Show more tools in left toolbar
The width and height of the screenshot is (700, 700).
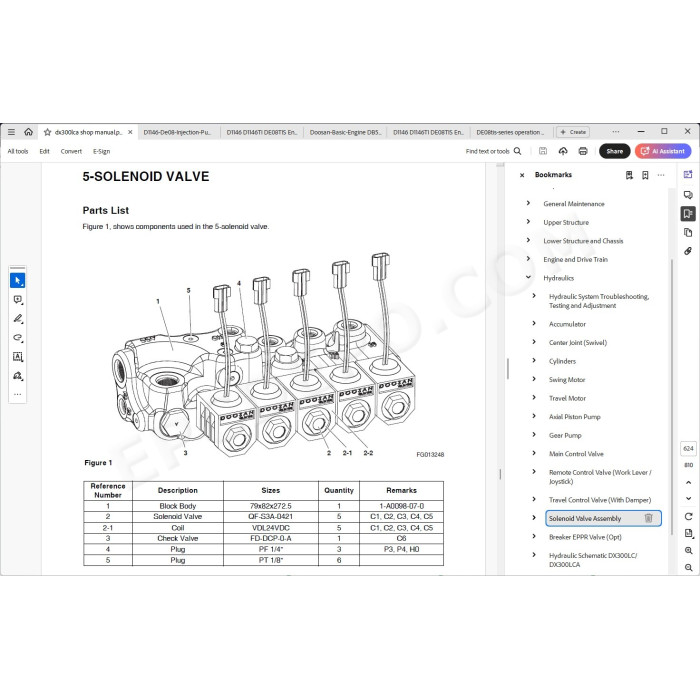[x=17, y=394]
